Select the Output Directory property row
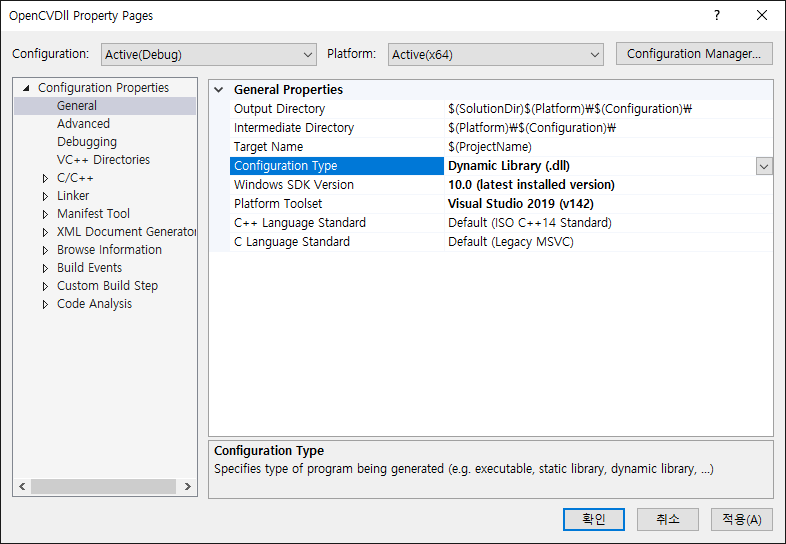Screen dimensions: 786x544 pyautogui.click(x=337, y=109)
